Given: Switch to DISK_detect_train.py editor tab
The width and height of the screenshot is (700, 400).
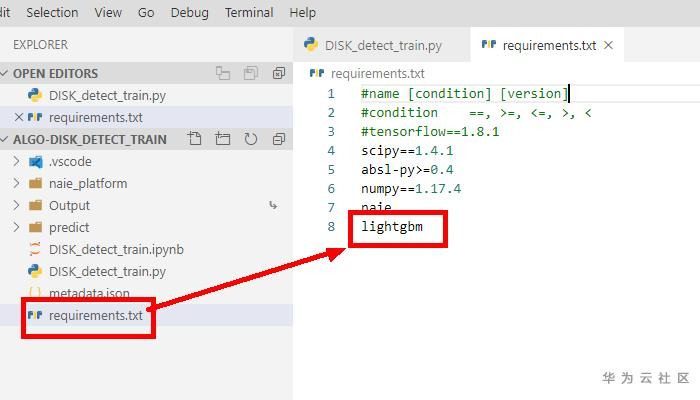Looking at the screenshot, I should coord(382,45).
